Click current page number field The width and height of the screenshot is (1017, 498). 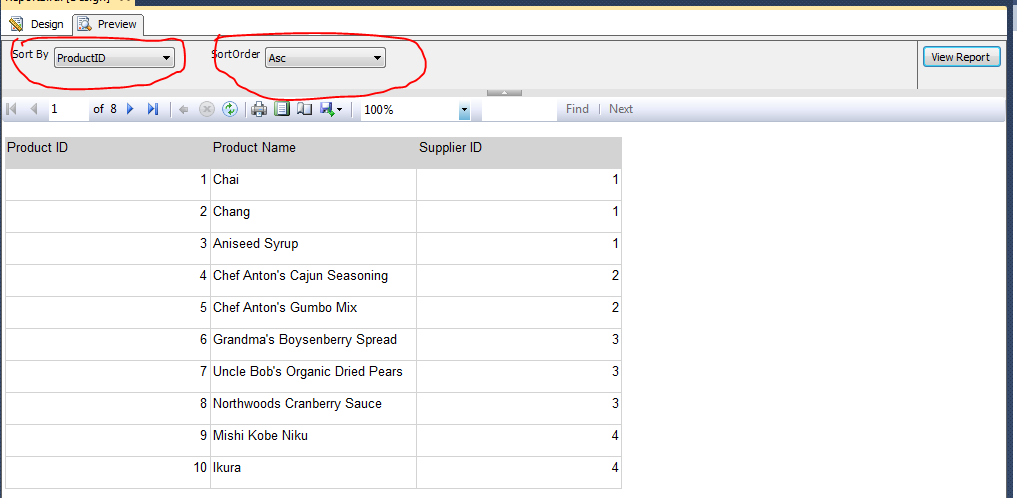coord(69,110)
